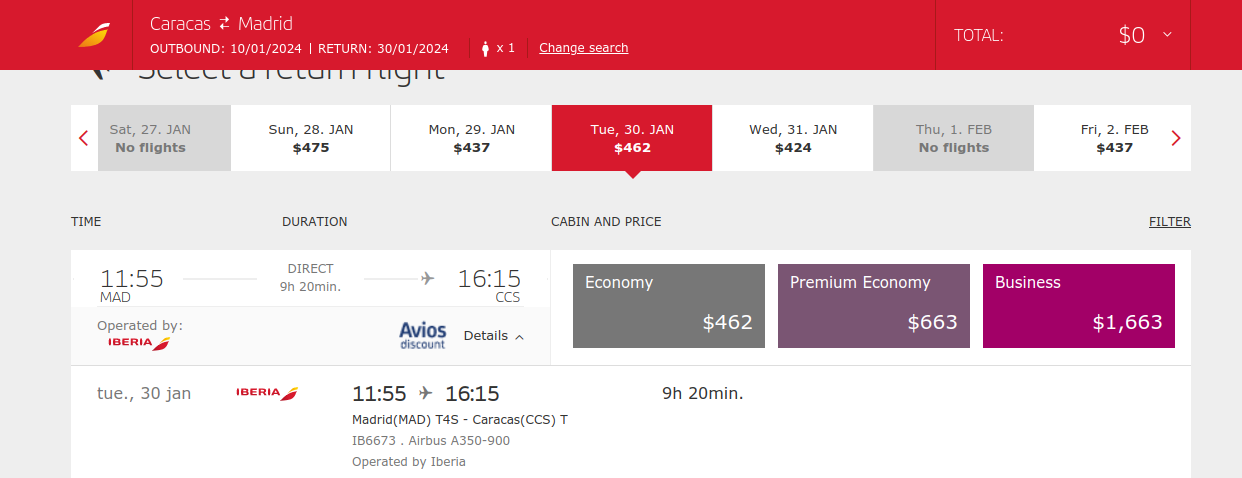This screenshot has width=1242, height=478.
Task: Select the Wed, 31 JAN date tab
Action: (793, 138)
